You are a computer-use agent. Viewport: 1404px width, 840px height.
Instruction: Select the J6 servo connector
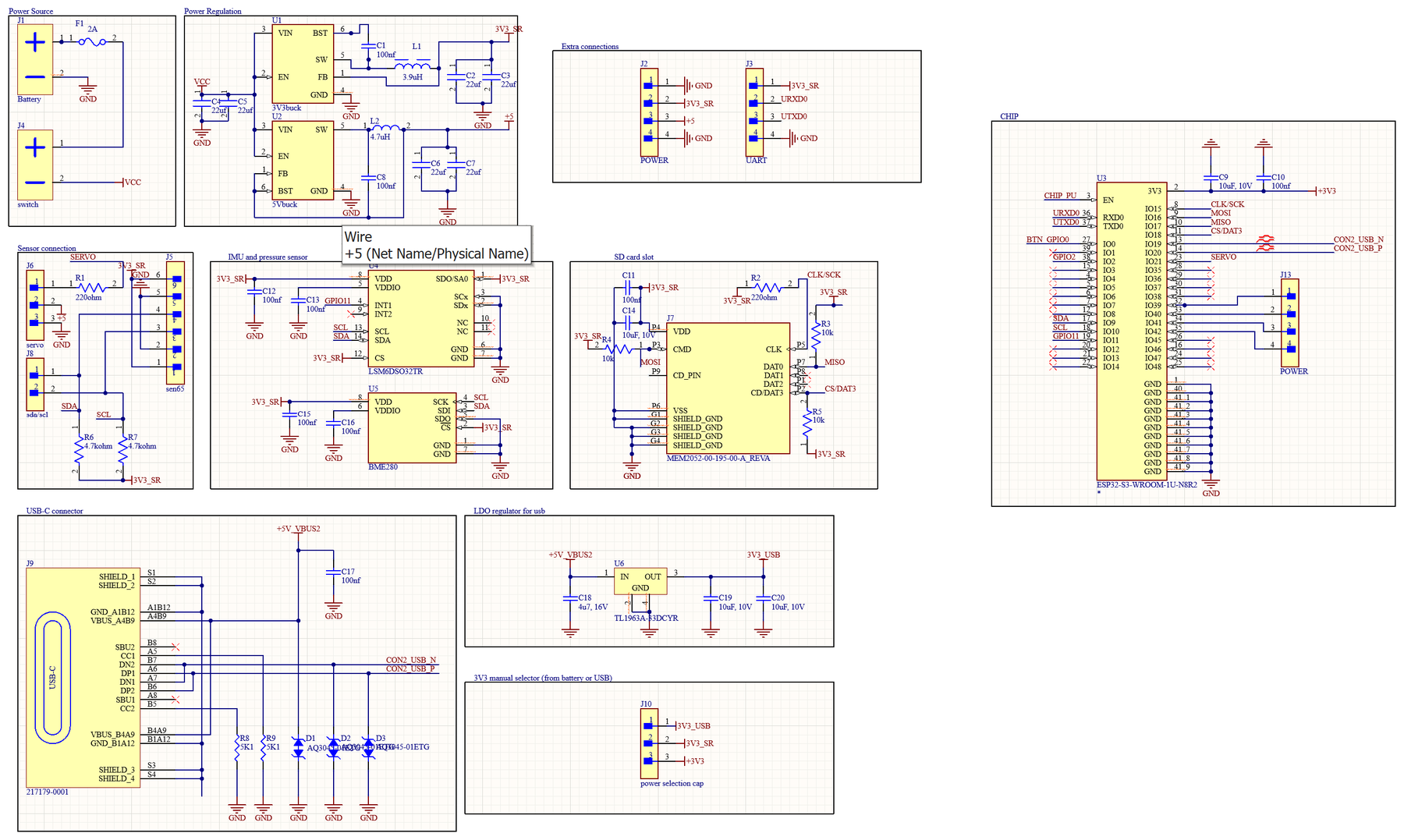(x=34, y=305)
